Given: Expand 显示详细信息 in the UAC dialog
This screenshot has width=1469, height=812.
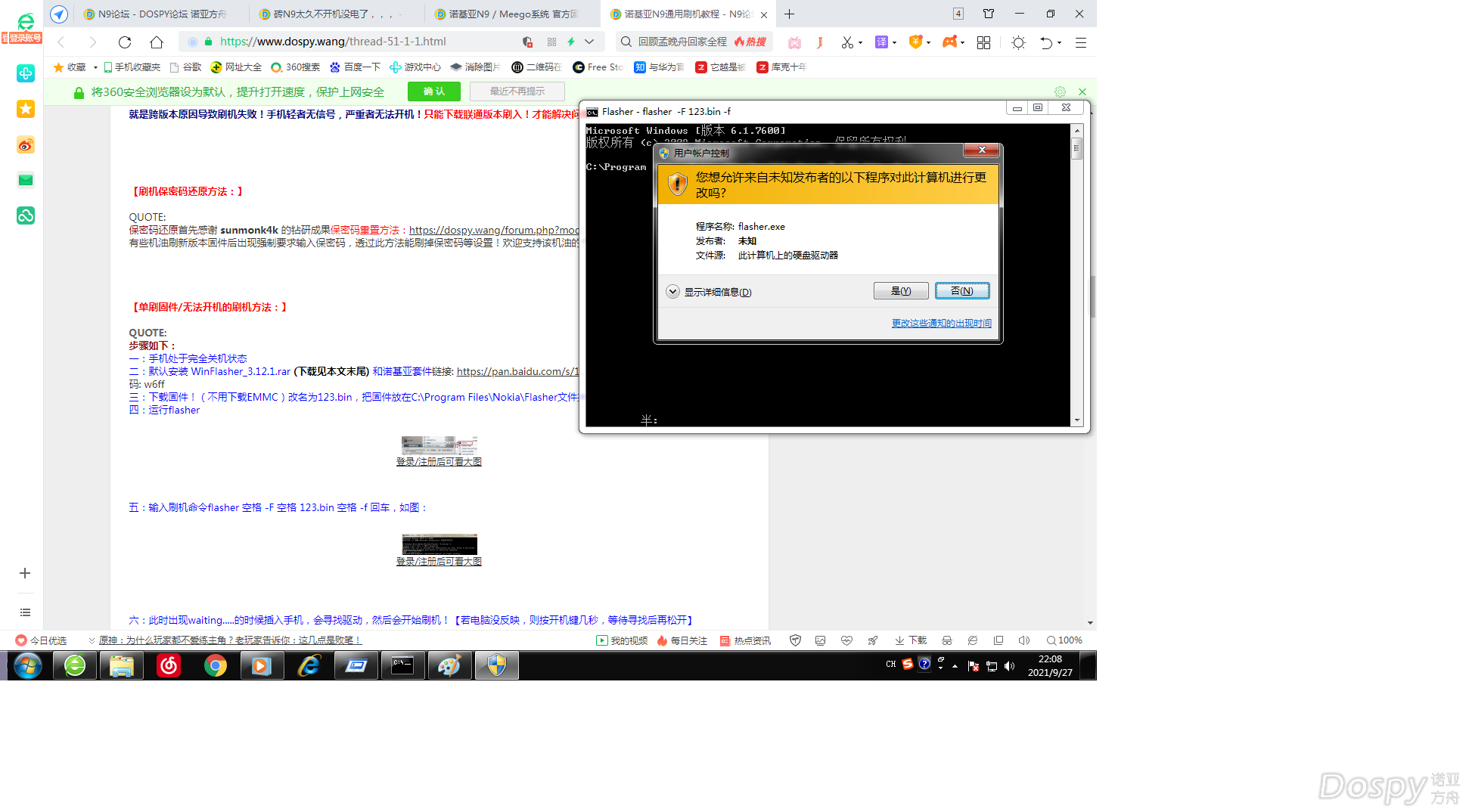Looking at the screenshot, I should pyautogui.click(x=672, y=292).
